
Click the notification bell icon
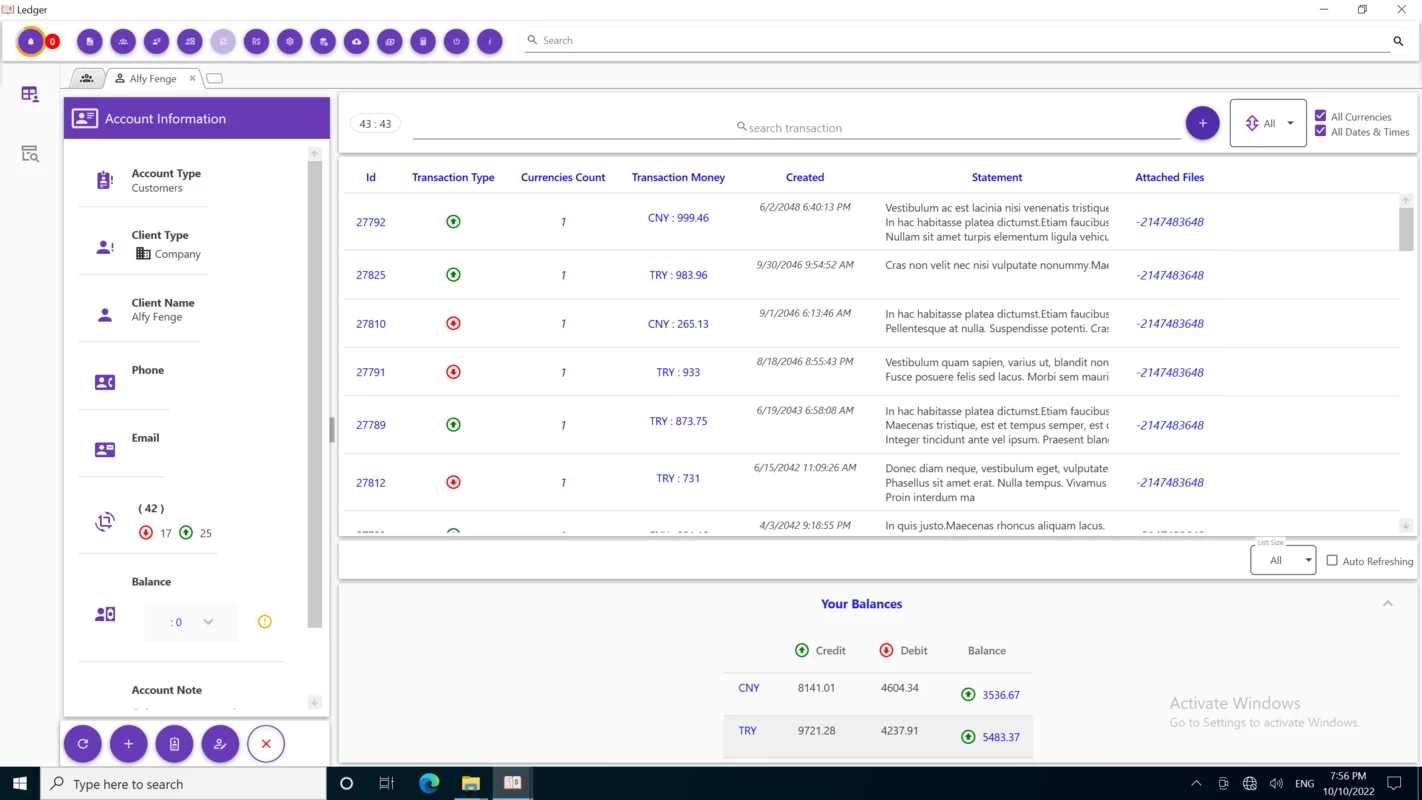pos(31,42)
